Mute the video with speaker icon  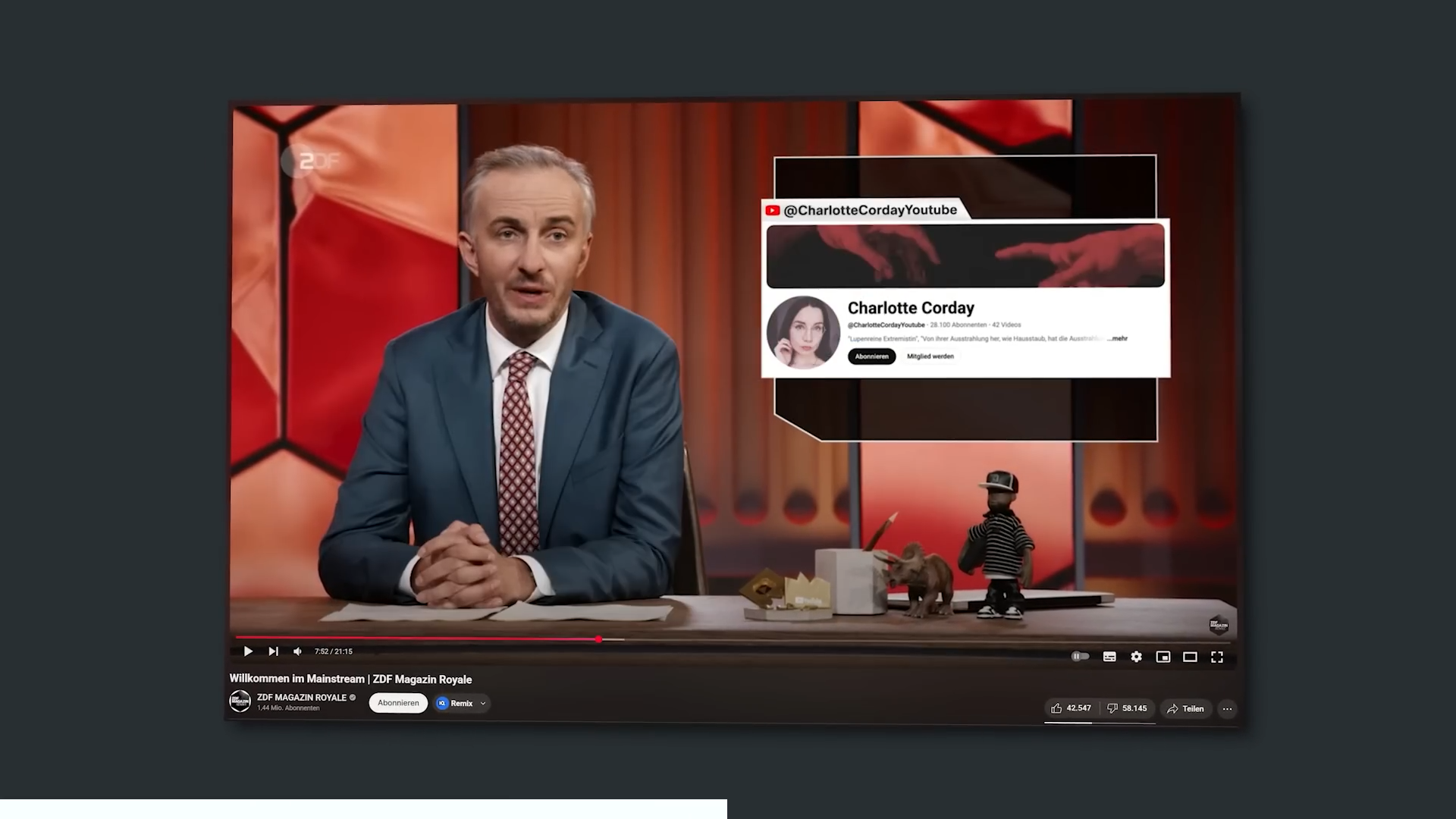298,651
